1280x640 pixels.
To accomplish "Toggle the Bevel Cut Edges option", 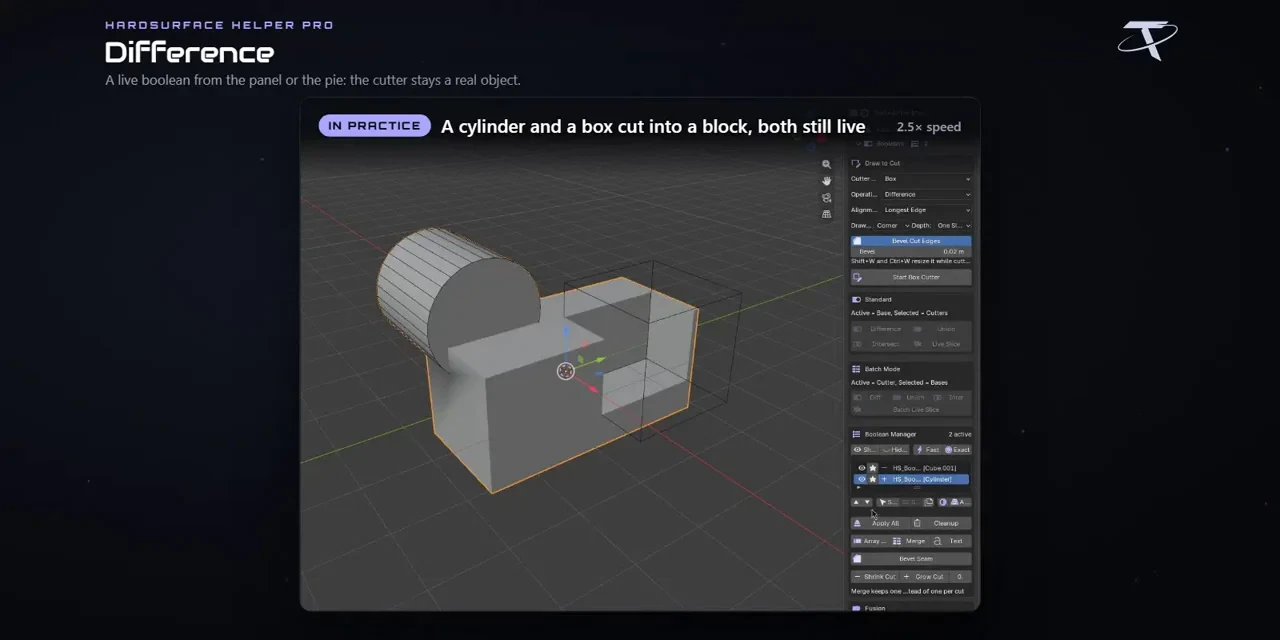I will click(x=910, y=241).
